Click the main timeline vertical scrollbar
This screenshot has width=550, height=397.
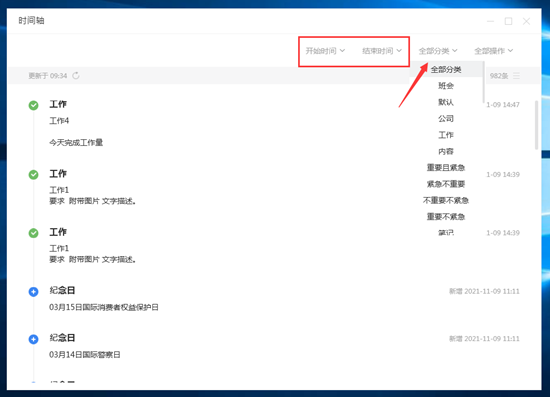click(x=536, y=125)
